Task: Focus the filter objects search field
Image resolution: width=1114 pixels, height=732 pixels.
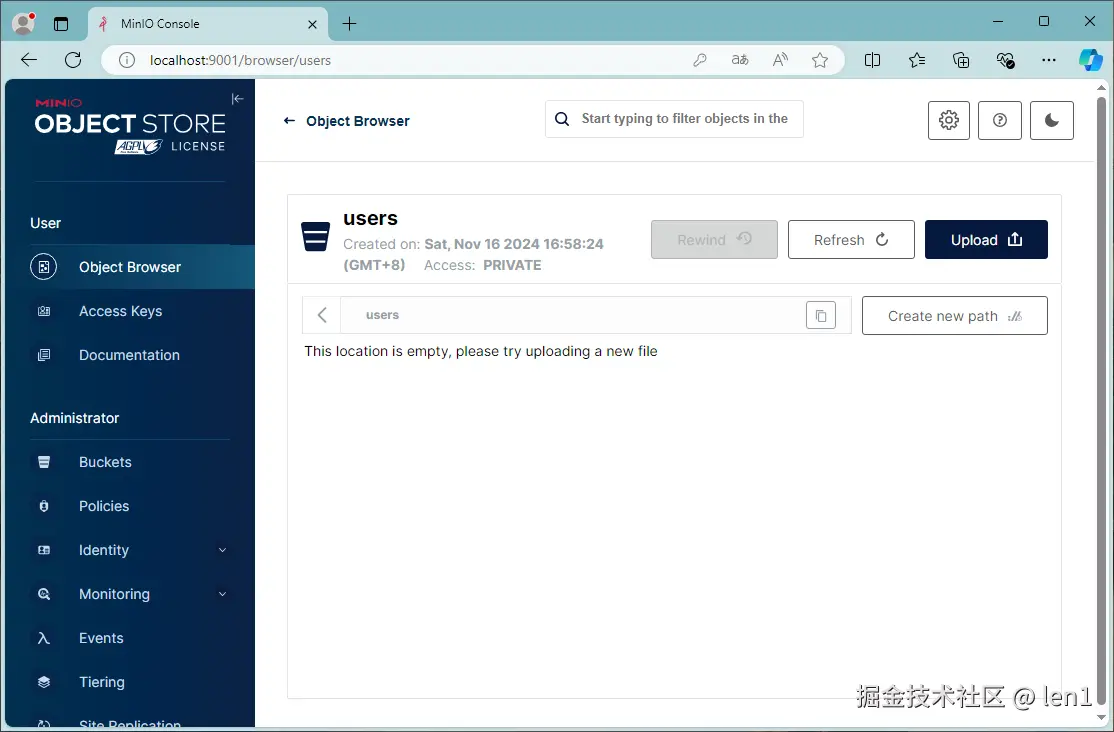Action: 674,119
